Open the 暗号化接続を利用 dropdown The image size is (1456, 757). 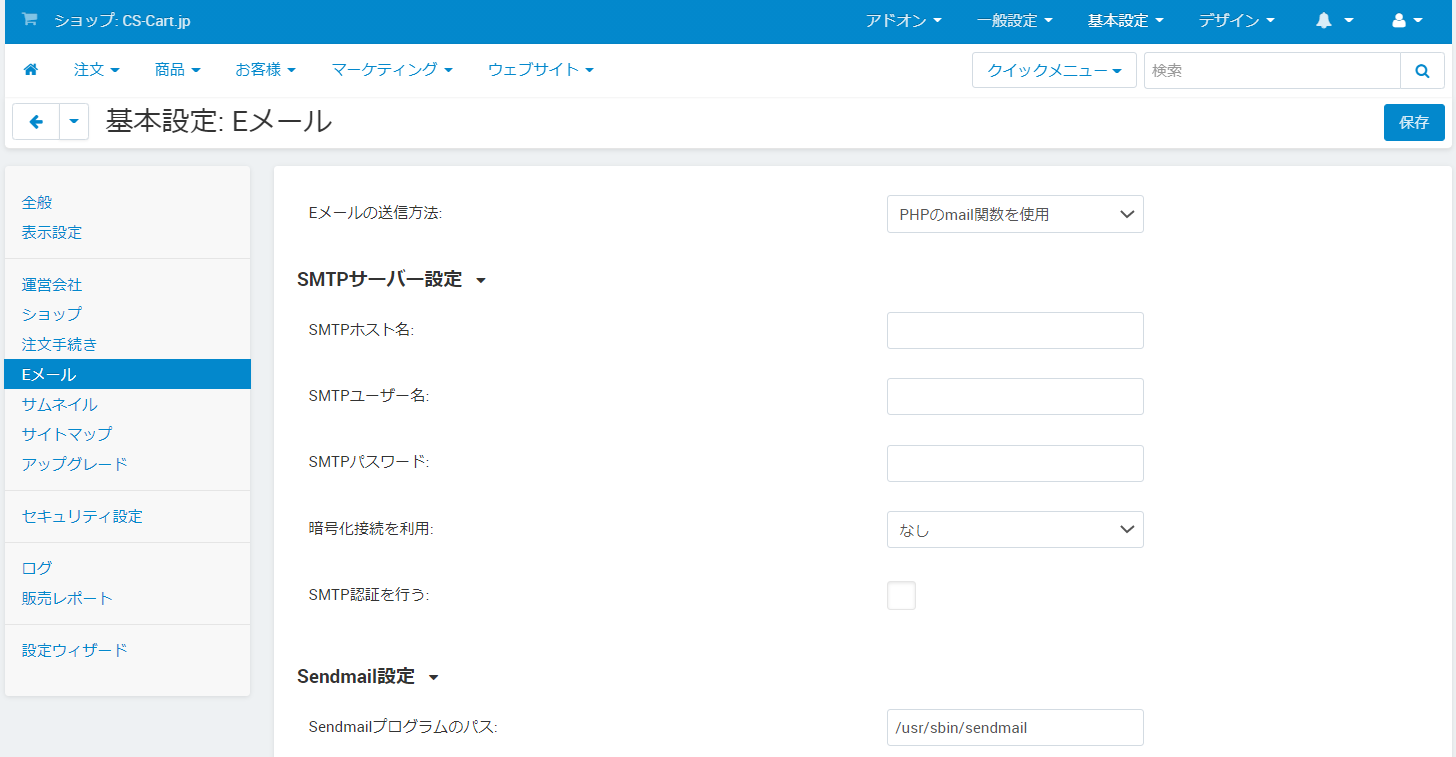tap(1015, 530)
